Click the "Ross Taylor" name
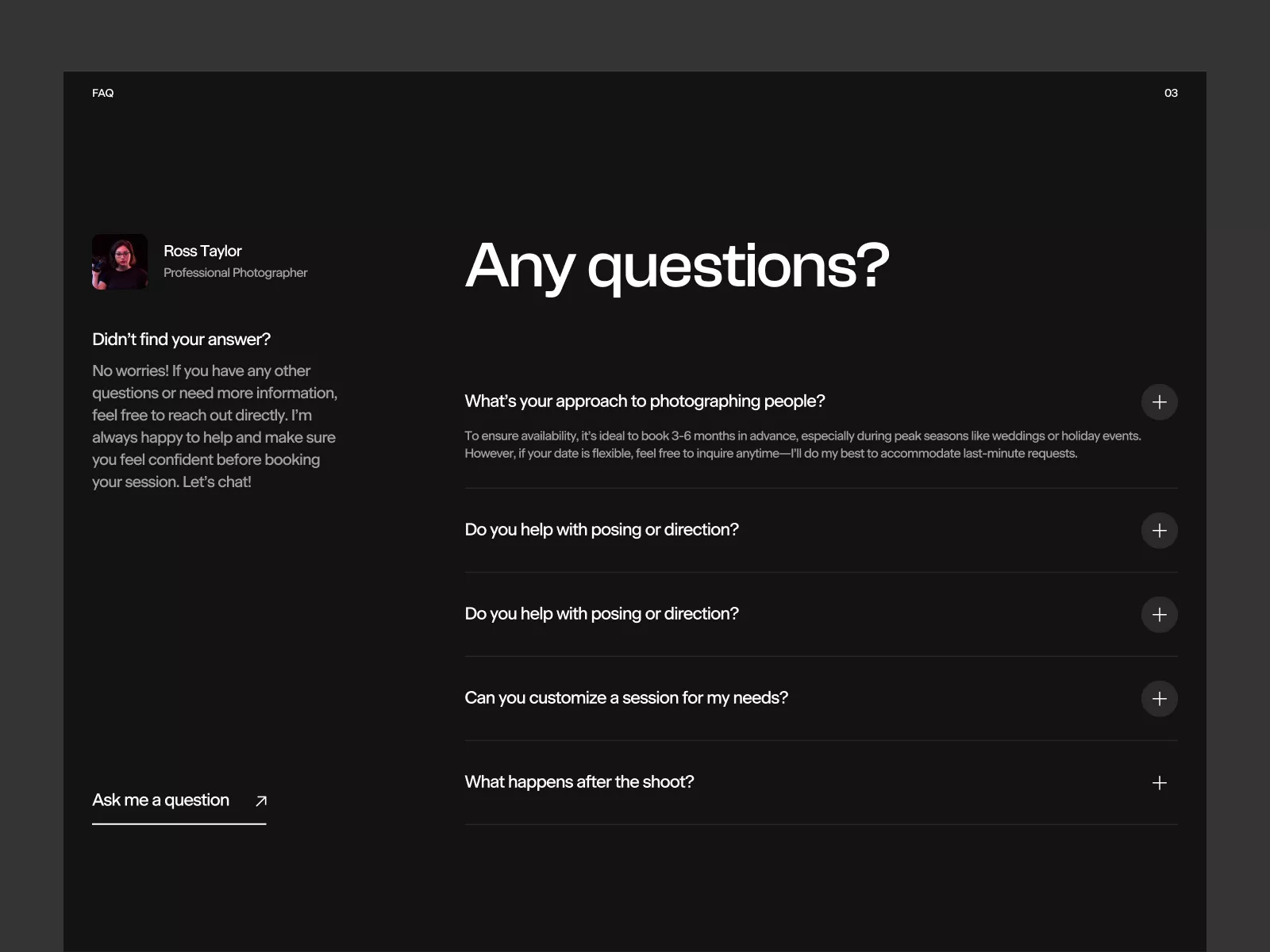1270x952 pixels. click(202, 251)
